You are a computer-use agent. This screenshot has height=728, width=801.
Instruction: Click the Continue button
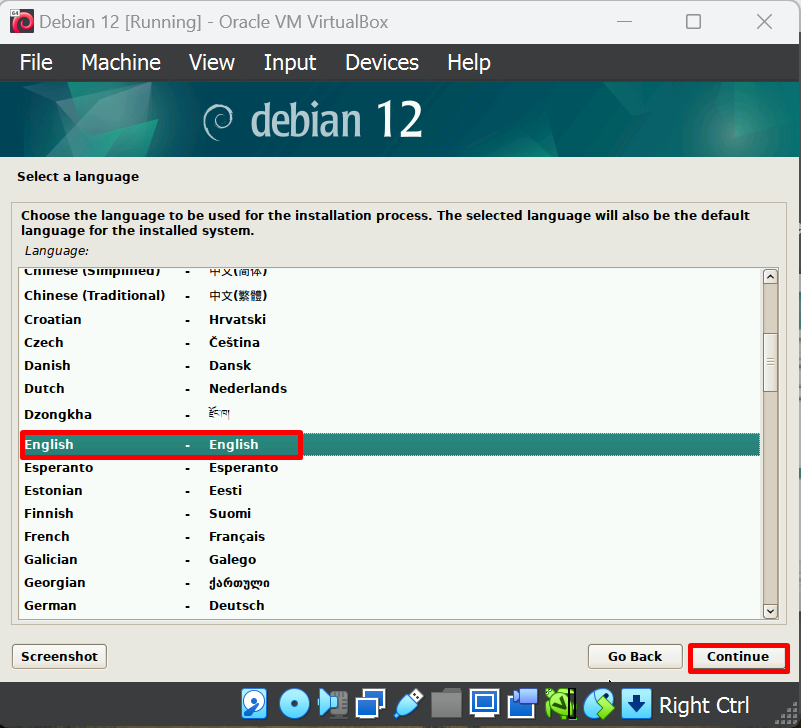(738, 656)
